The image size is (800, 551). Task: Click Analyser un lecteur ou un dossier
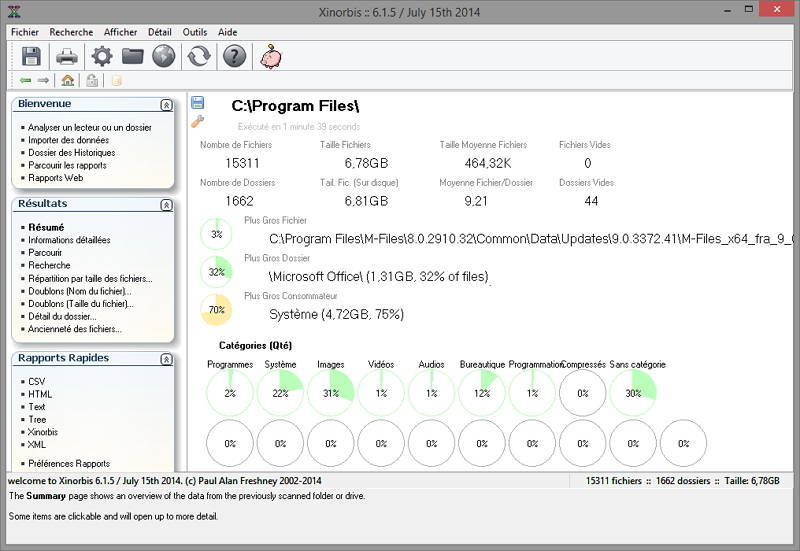(x=90, y=128)
